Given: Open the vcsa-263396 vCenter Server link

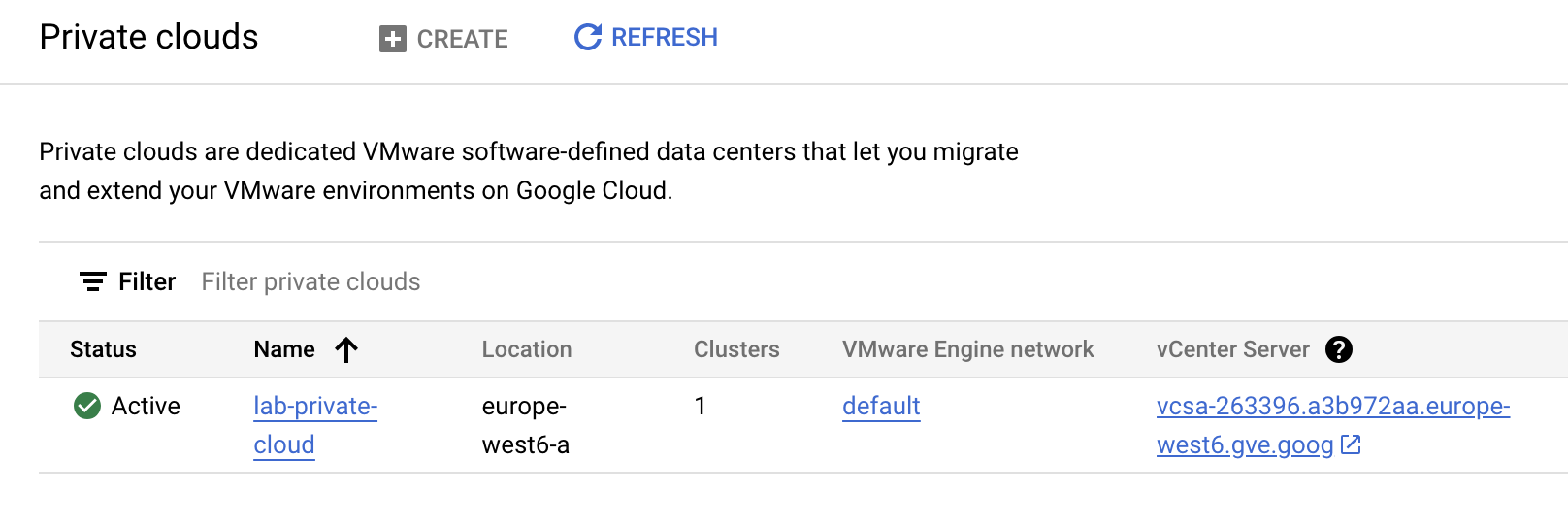Looking at the screenshot, I should pos(1333,425).
